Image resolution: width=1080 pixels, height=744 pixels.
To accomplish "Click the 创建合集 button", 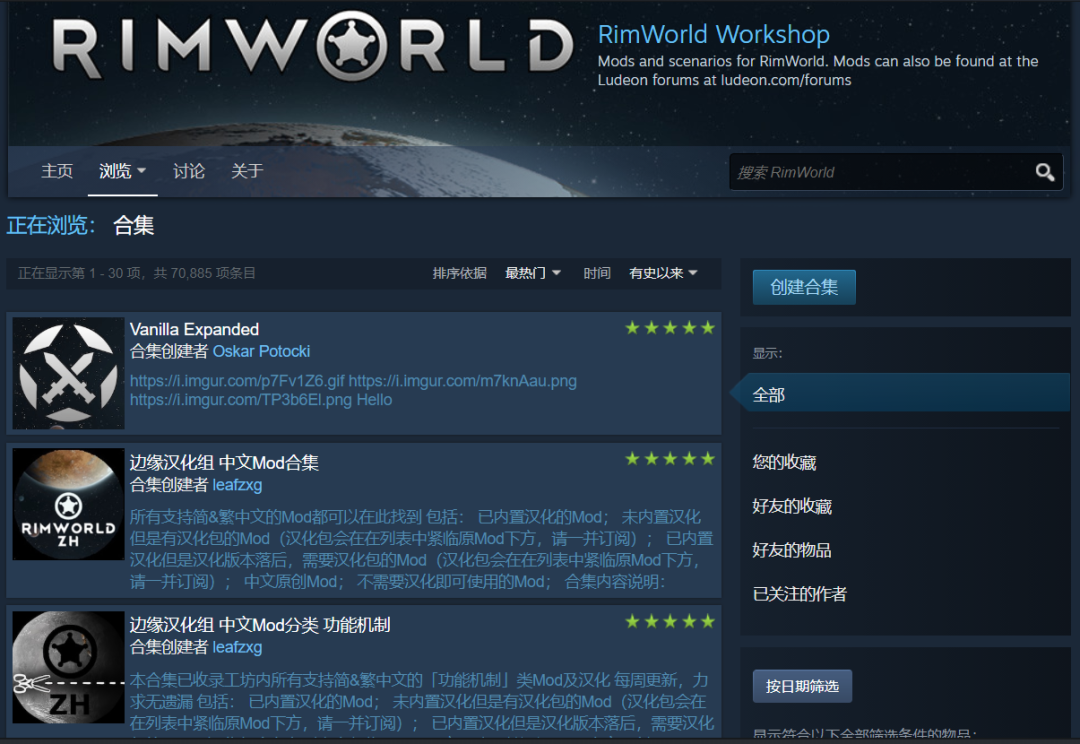I will point(804,287).
